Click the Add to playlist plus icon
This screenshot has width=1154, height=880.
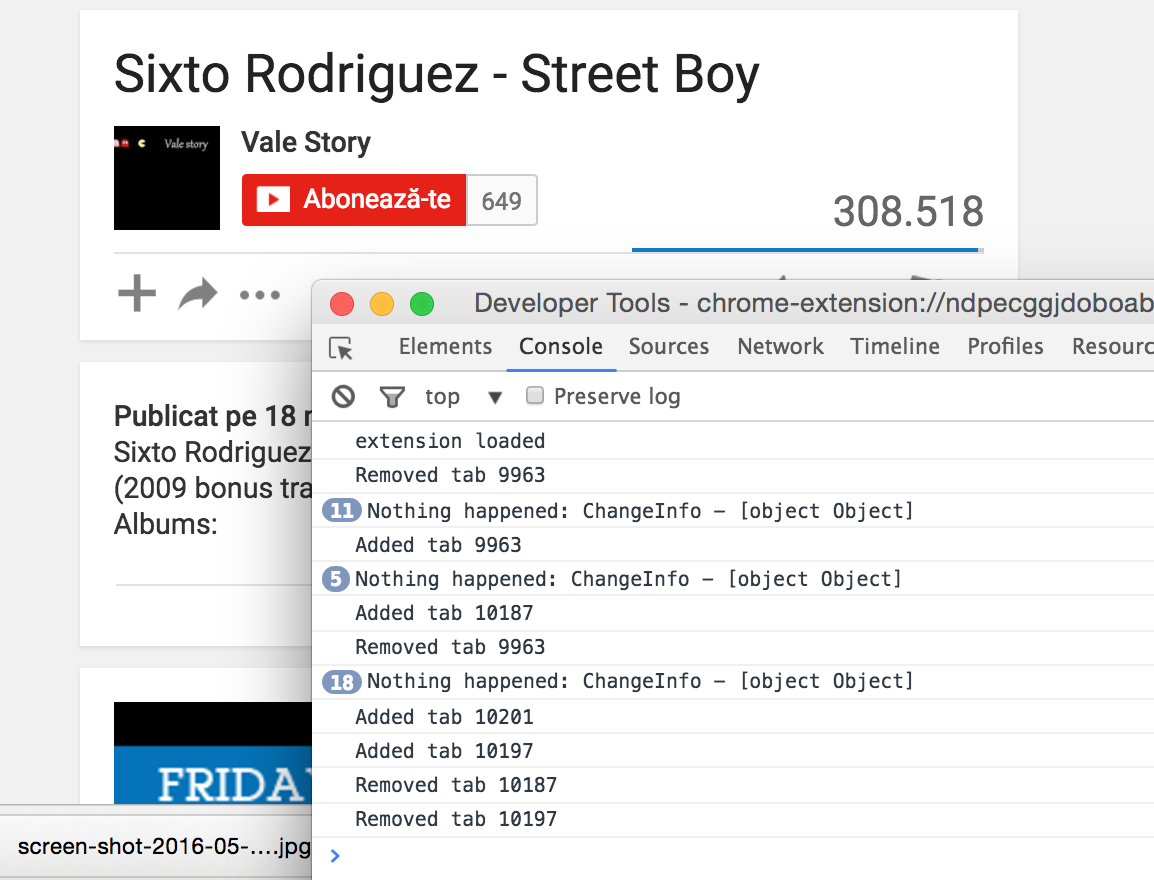[x=137, y=294]
